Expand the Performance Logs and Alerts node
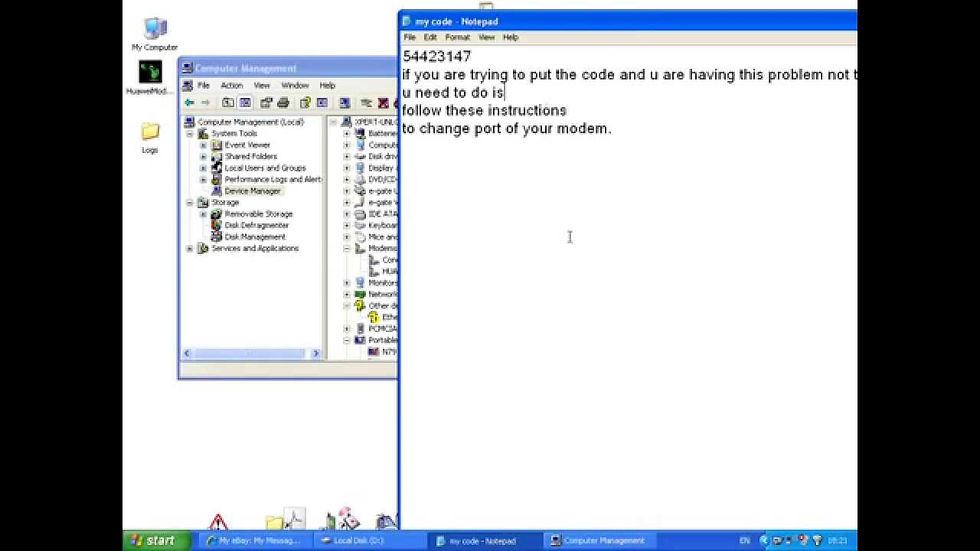980x551 pixels. 203,179
